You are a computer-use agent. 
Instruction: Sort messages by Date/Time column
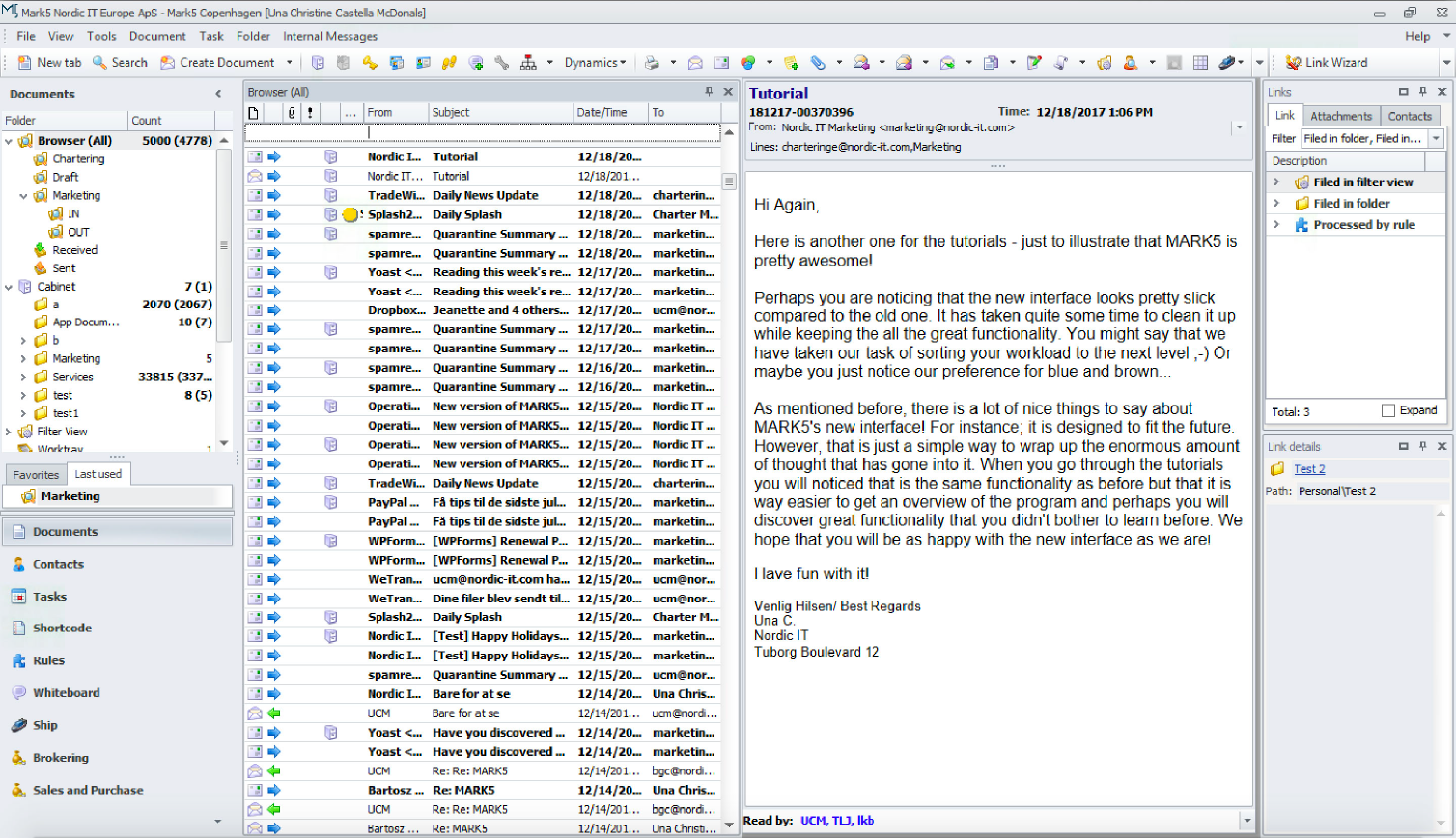coord(609,113)
